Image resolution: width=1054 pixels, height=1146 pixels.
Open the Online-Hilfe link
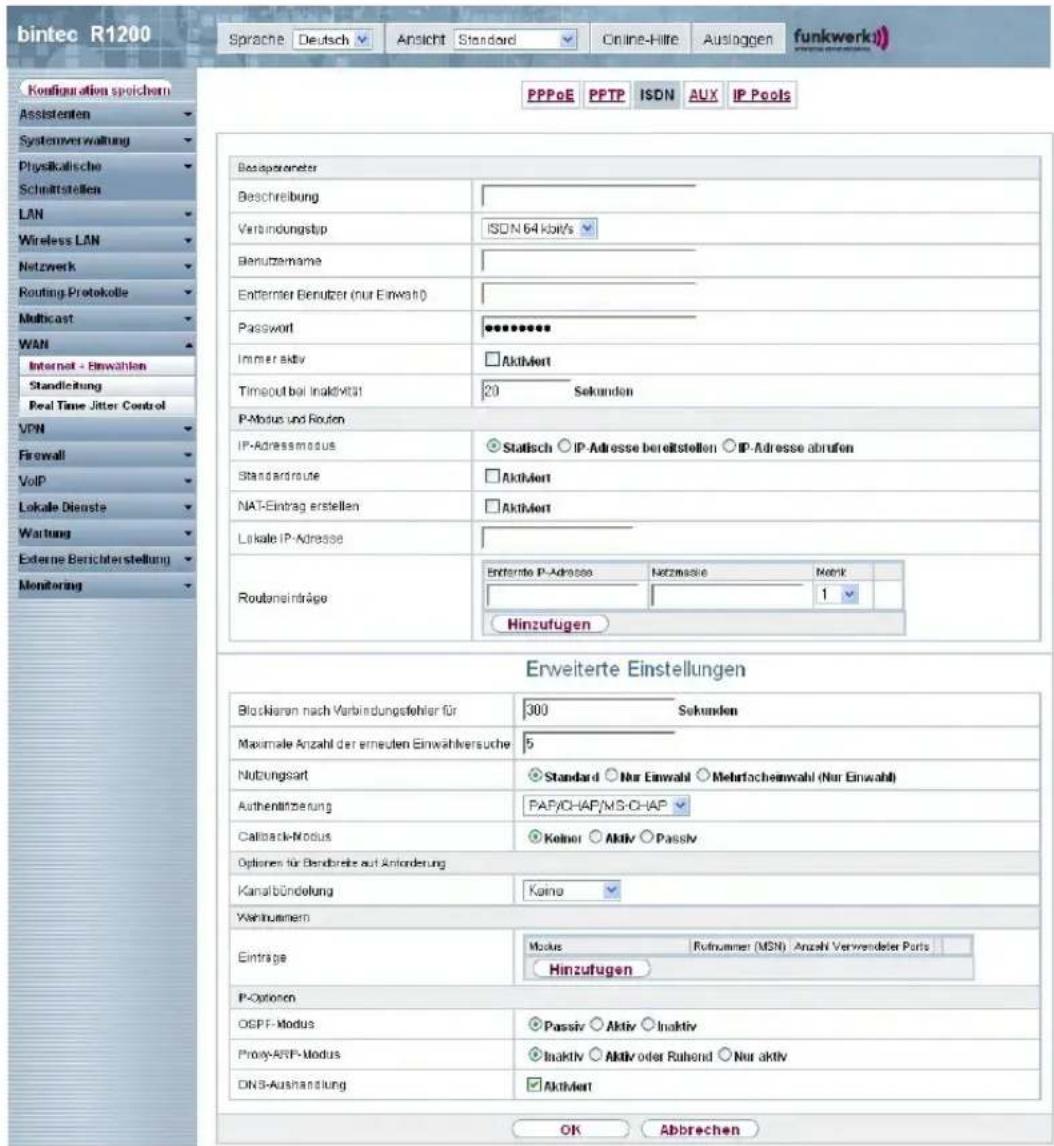pyautogui.click(x=640, y=39)
